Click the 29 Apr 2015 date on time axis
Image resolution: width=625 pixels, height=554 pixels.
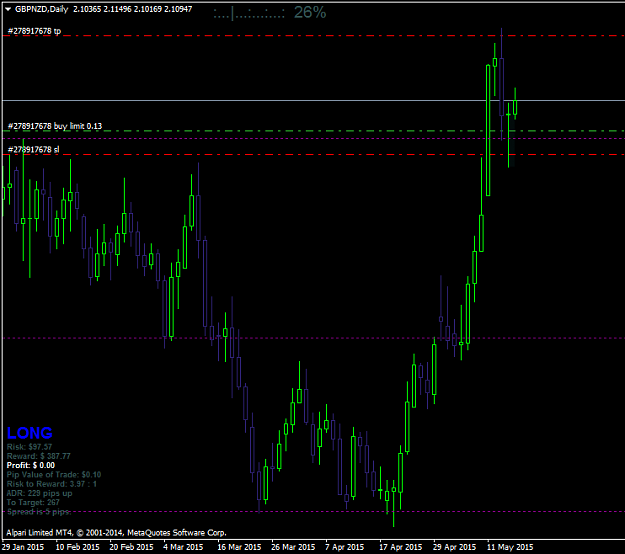pyautogui.click(x=454, y=547)
